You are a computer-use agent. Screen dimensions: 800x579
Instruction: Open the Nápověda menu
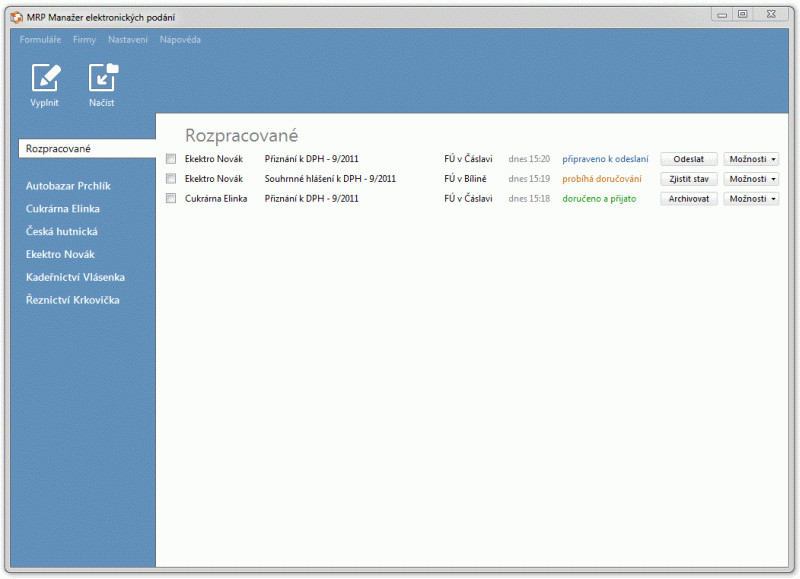[180, 40]
